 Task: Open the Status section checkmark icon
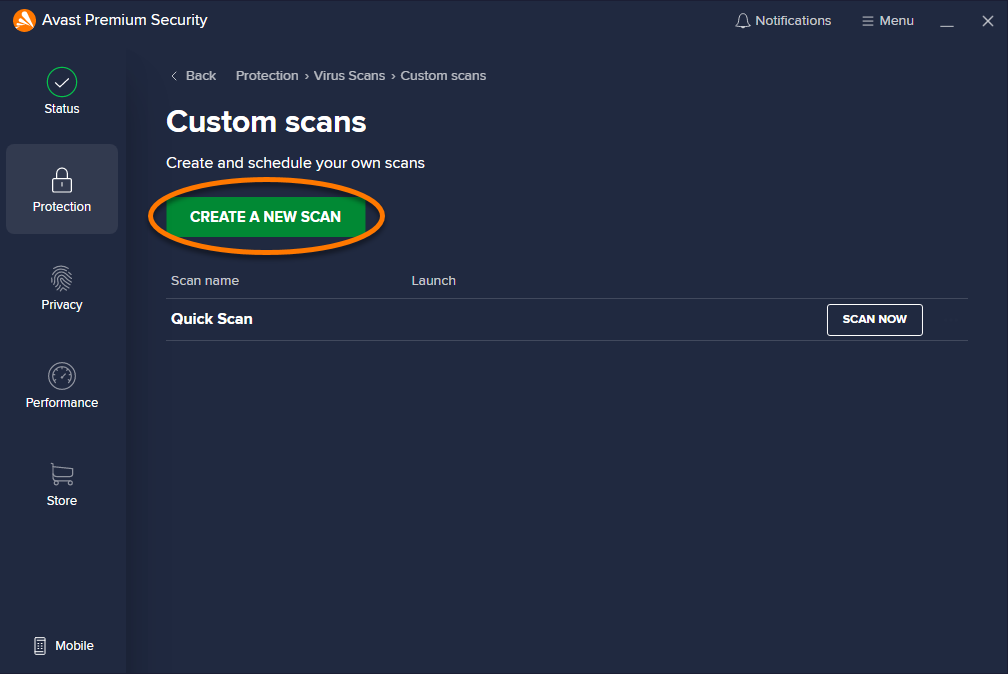click(62, 82)
